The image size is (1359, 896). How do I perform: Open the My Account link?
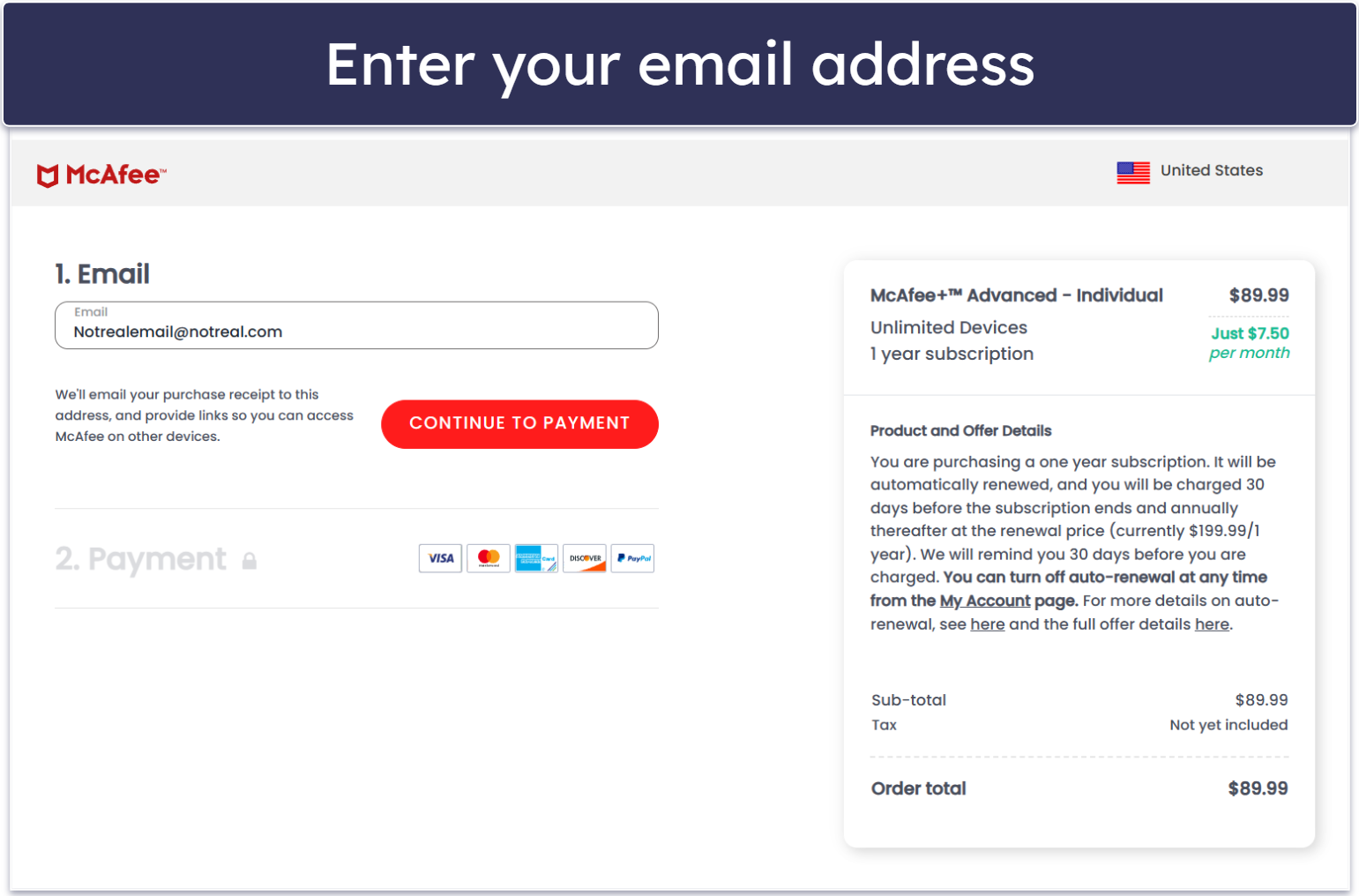pyautogui.click(x=984, y=601)
